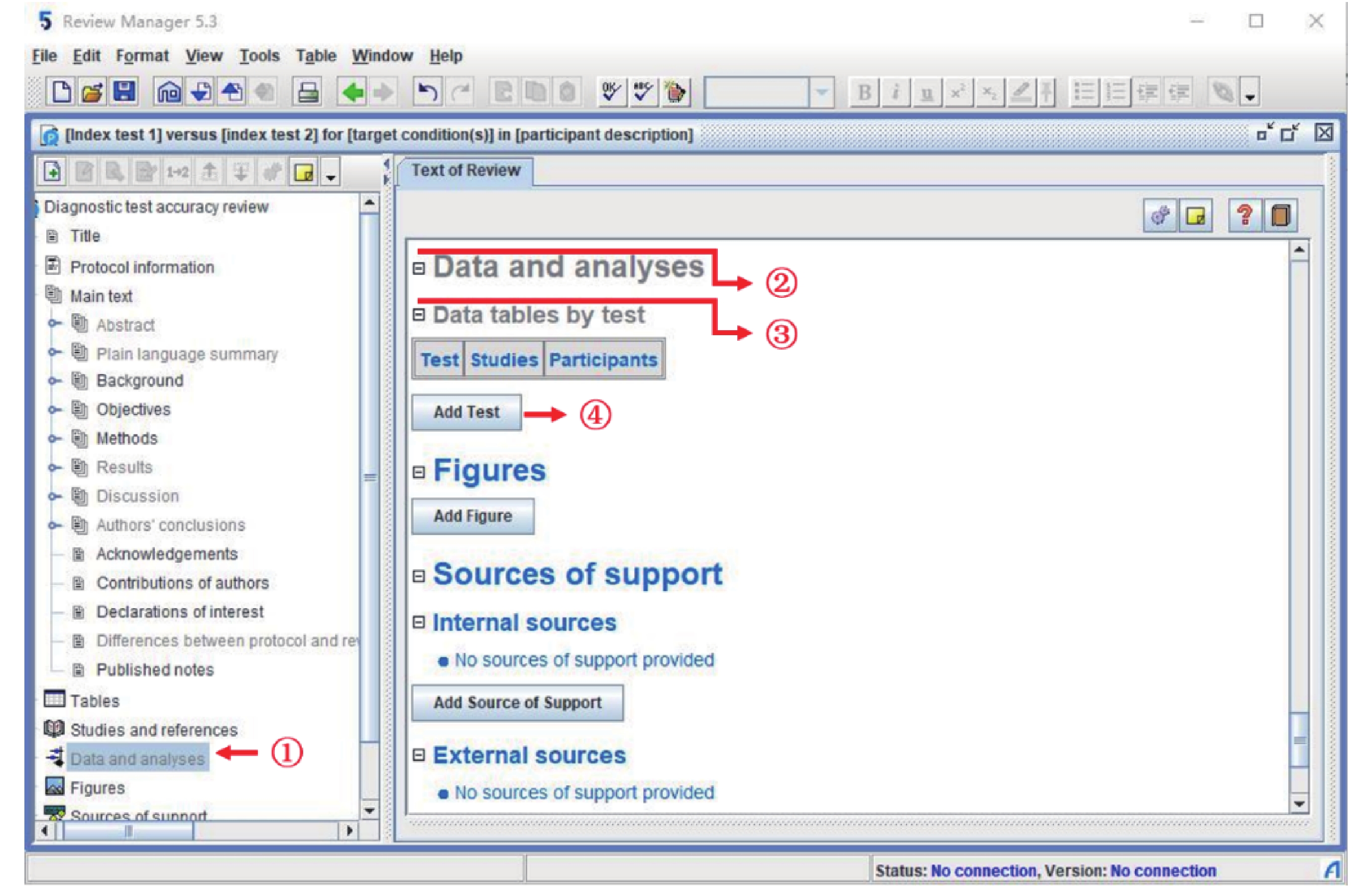Click the check-in upload arrow icon

(x=232, y=92)
